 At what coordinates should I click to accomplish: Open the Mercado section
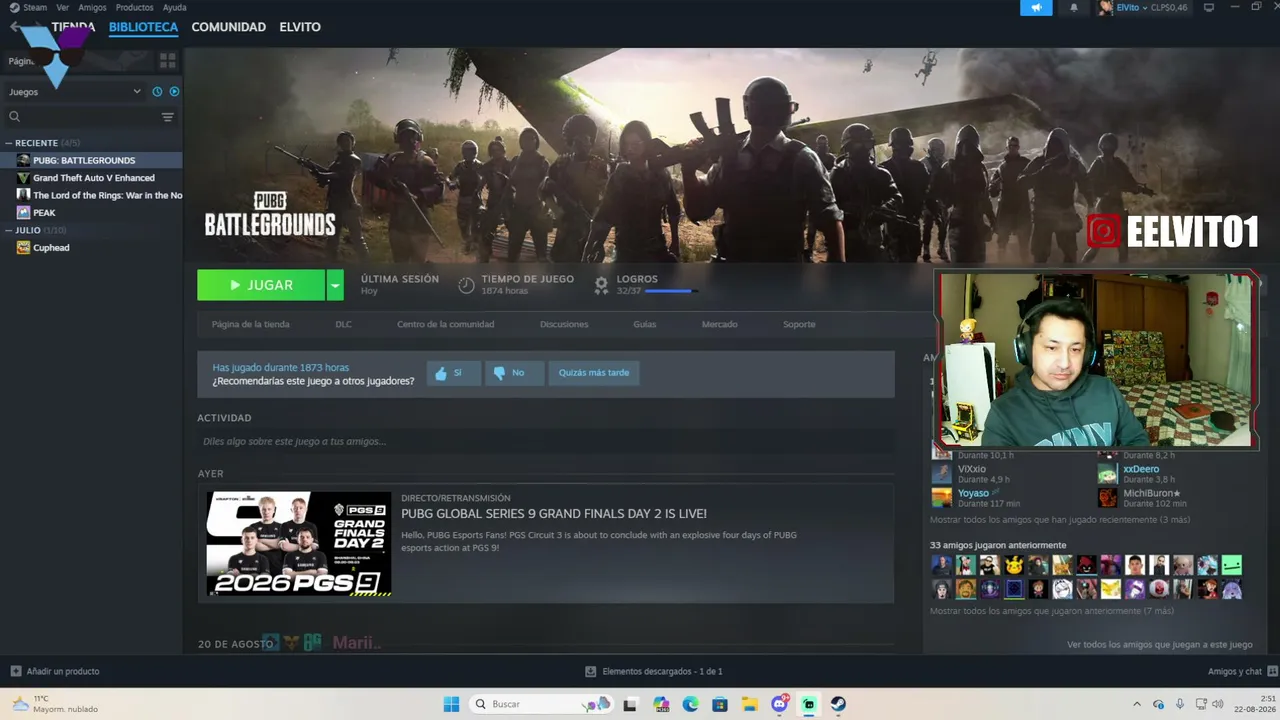point(719,324)
